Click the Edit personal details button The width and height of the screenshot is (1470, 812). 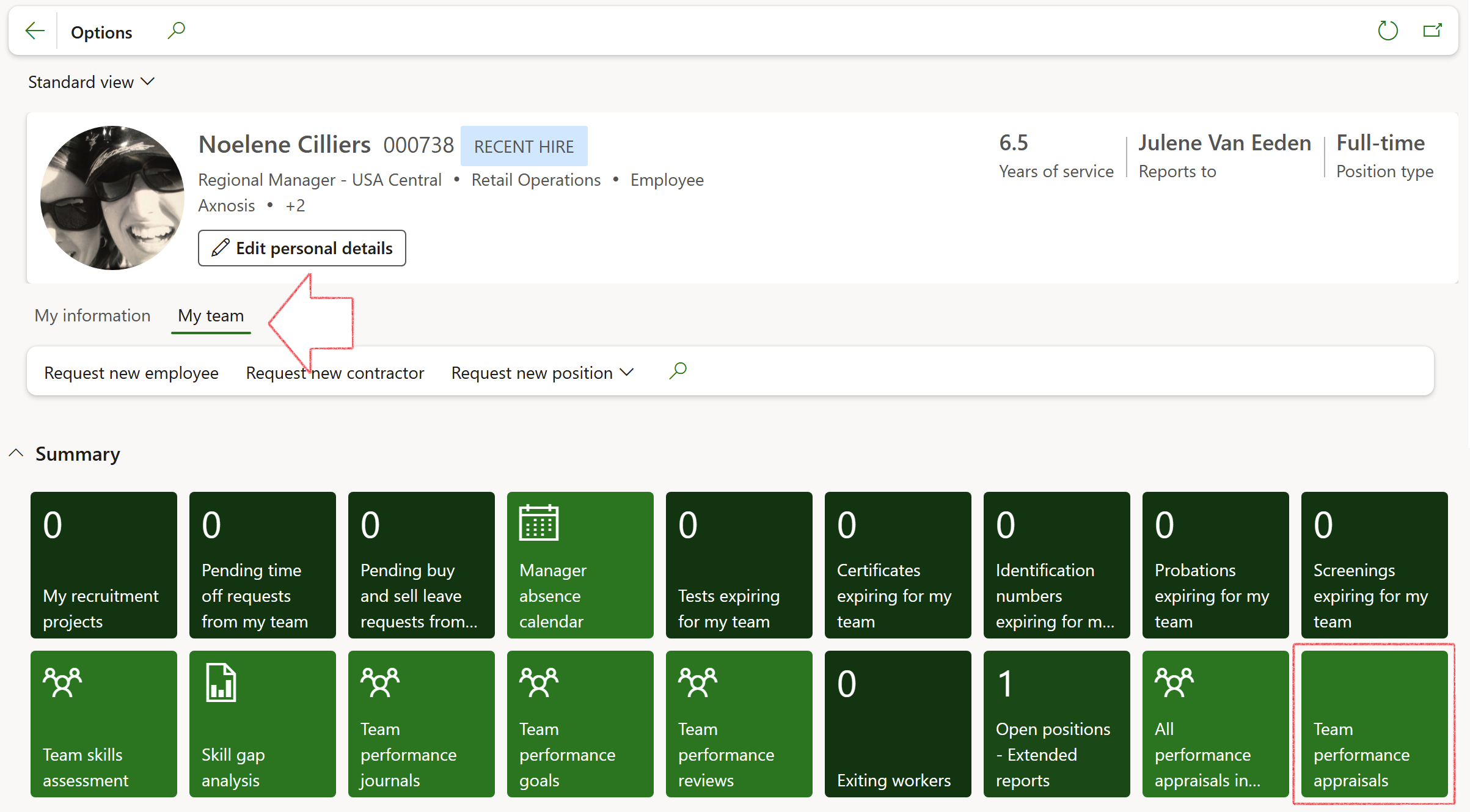pyautogui.click(x=302, y=248)
